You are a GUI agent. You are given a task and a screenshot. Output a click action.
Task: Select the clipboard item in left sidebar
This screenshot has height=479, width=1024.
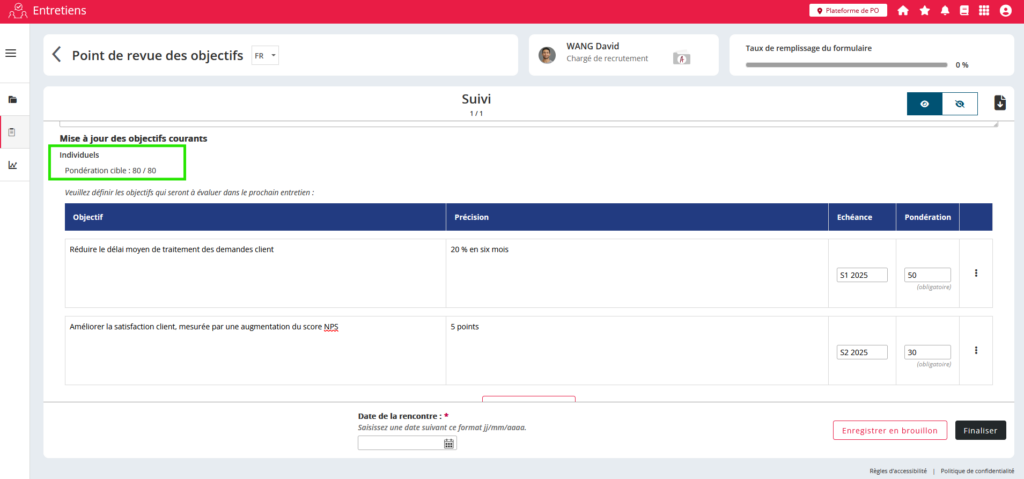(x=13, y=132)
